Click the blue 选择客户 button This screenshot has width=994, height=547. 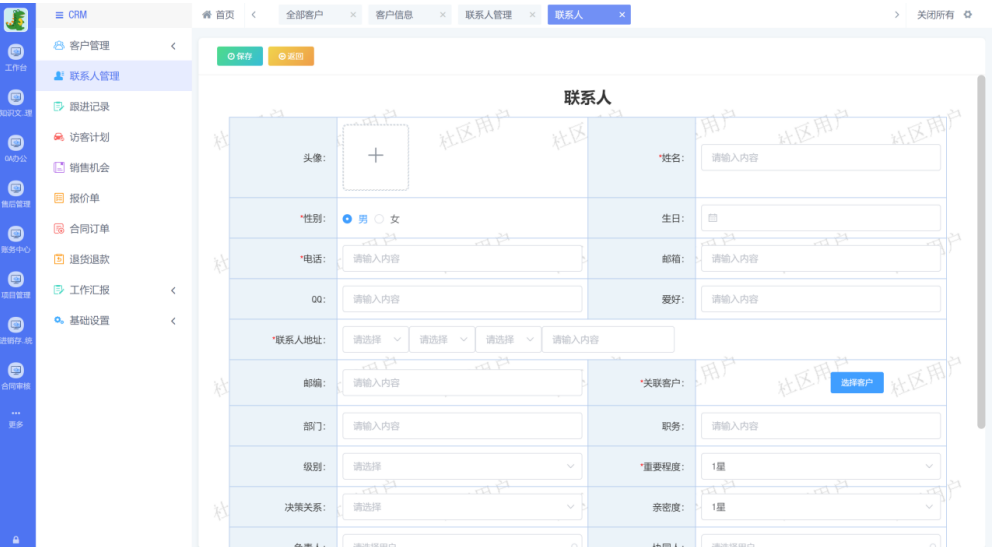coord(856,382)
